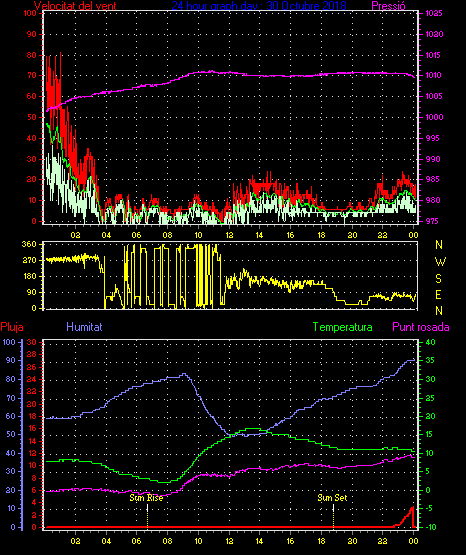Click the 'Sun Set' marker label
466x555 pixels.
[332, 498]
